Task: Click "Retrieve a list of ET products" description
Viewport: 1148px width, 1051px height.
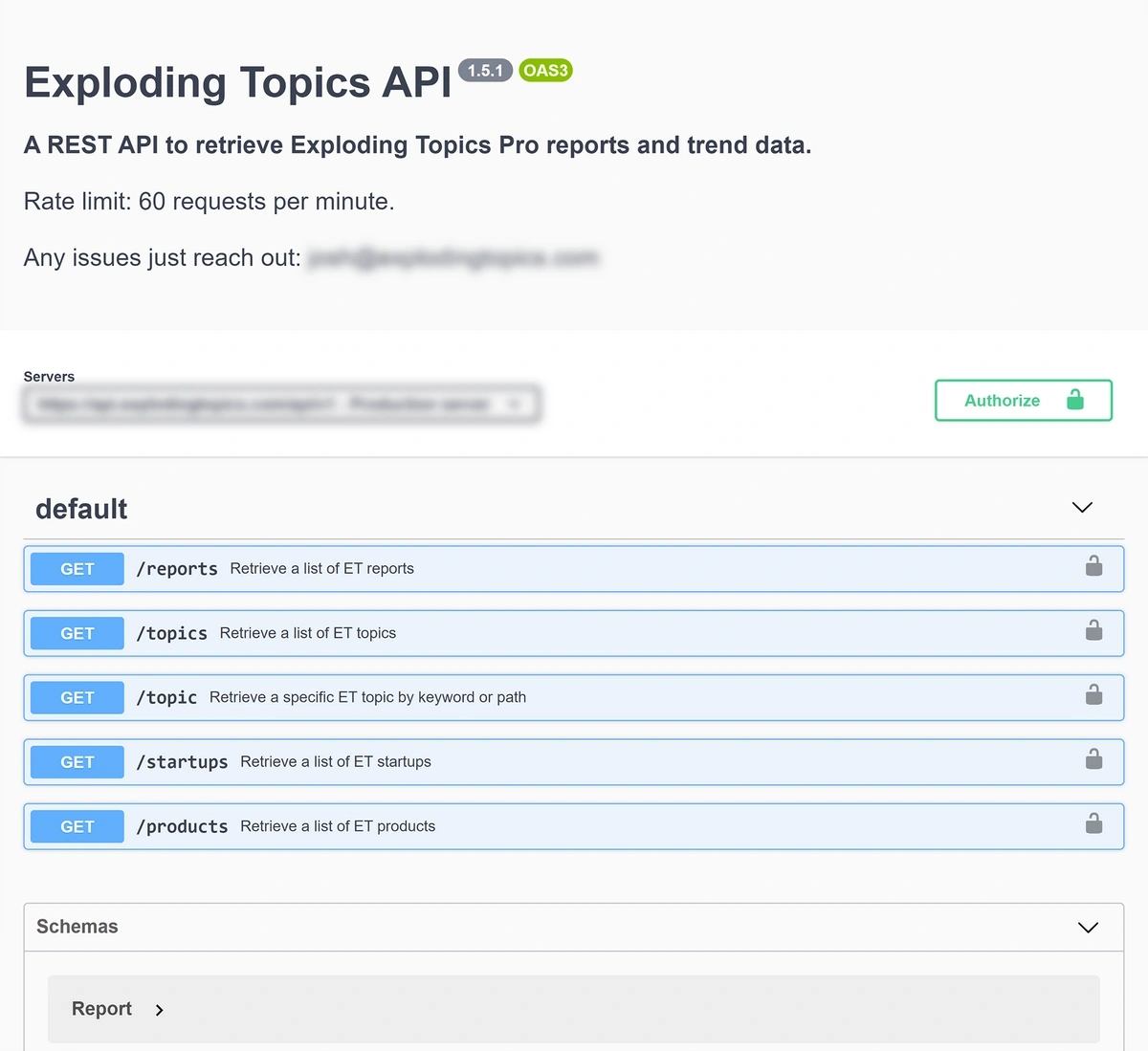Action: coord(338,826)
